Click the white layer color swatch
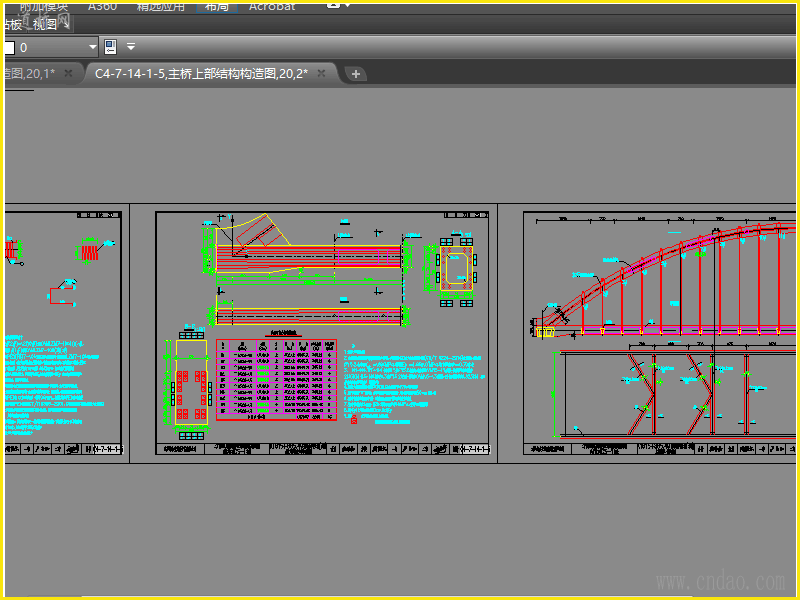This screenshot has width=800, height=600. 8,47
